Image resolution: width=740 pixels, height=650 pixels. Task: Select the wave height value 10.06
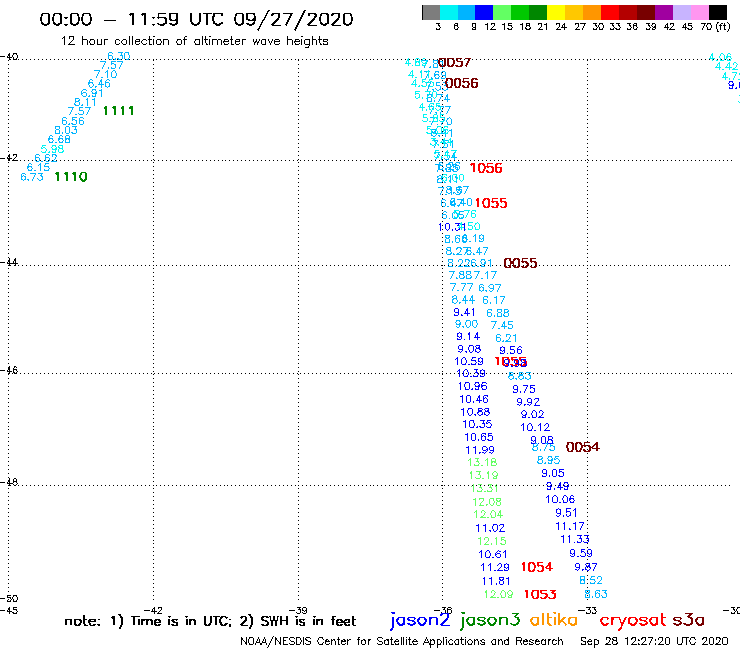[x=560, y=499]
